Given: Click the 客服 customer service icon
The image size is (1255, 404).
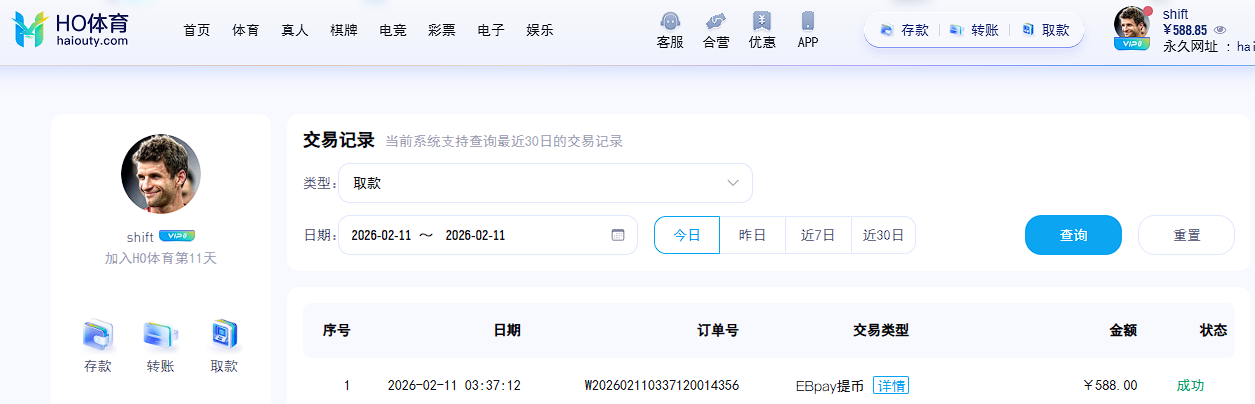Looking at the screenshot, I should pos(670,22).
